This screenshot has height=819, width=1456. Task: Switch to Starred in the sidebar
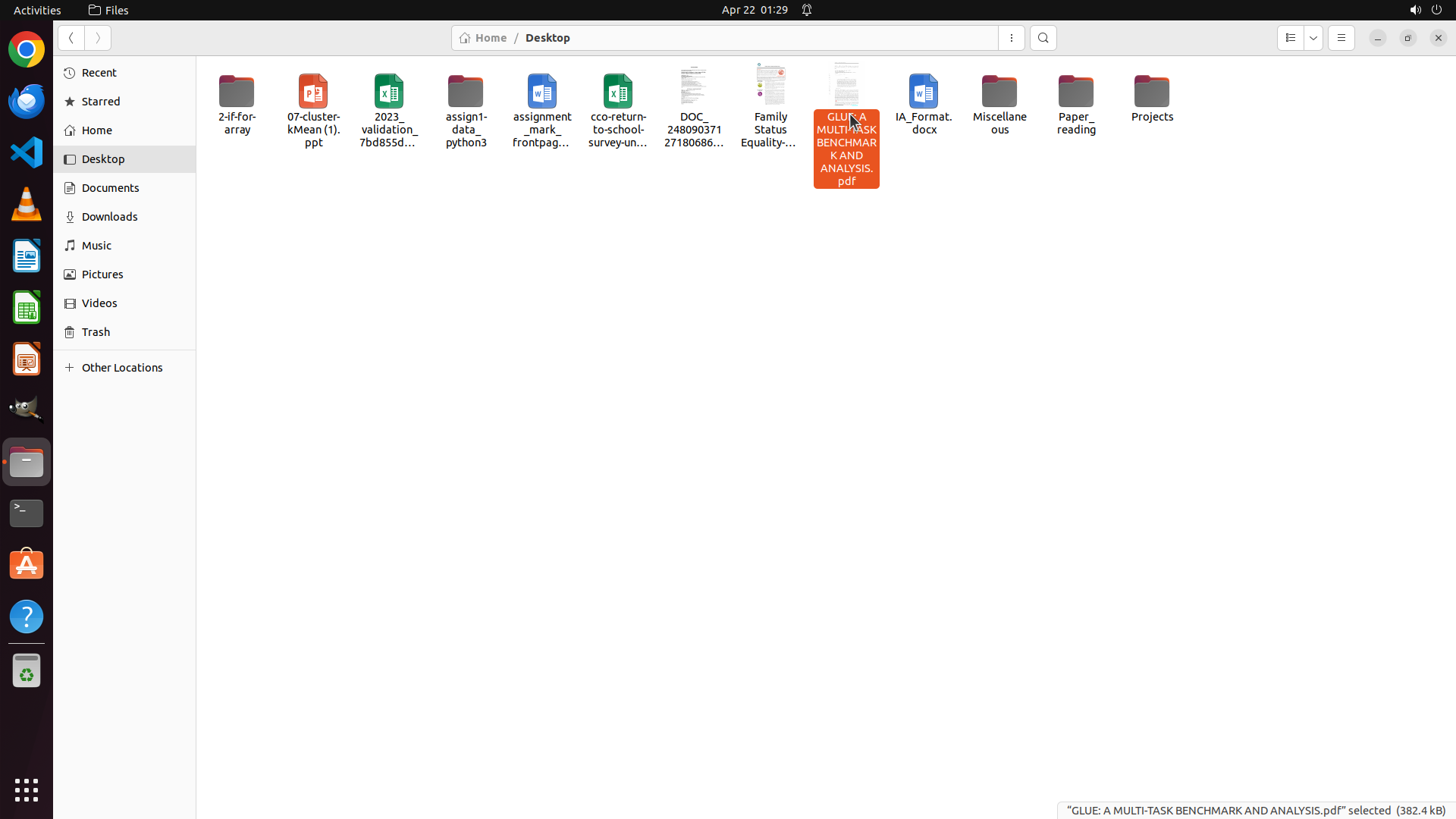click(101, 102)
